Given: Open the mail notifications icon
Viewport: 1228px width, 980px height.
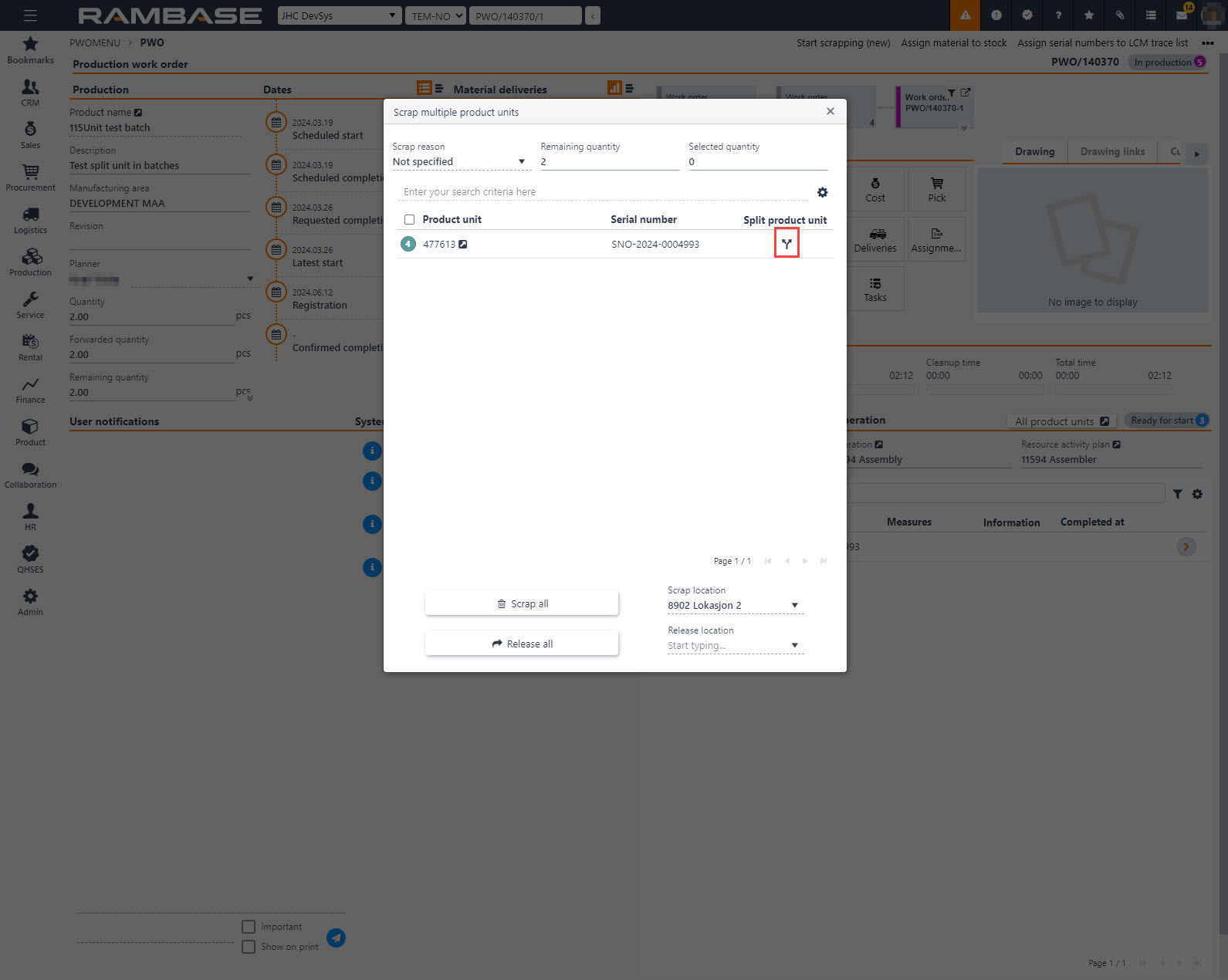Looking at the screenshot, I should pos(1182,15).
